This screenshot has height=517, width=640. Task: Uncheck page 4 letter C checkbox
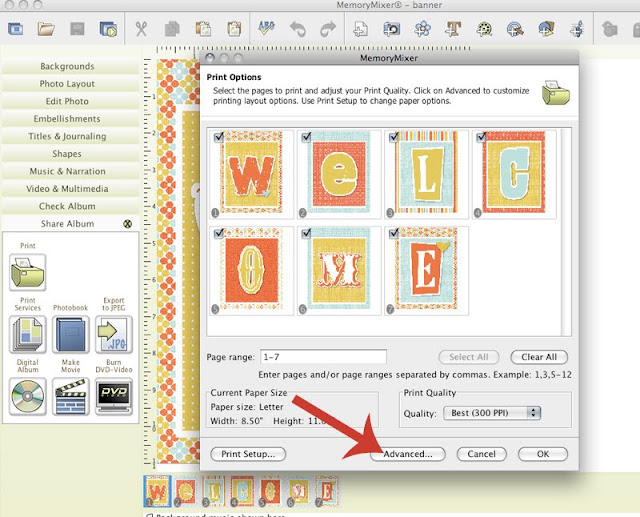click(x=481, y=137)
